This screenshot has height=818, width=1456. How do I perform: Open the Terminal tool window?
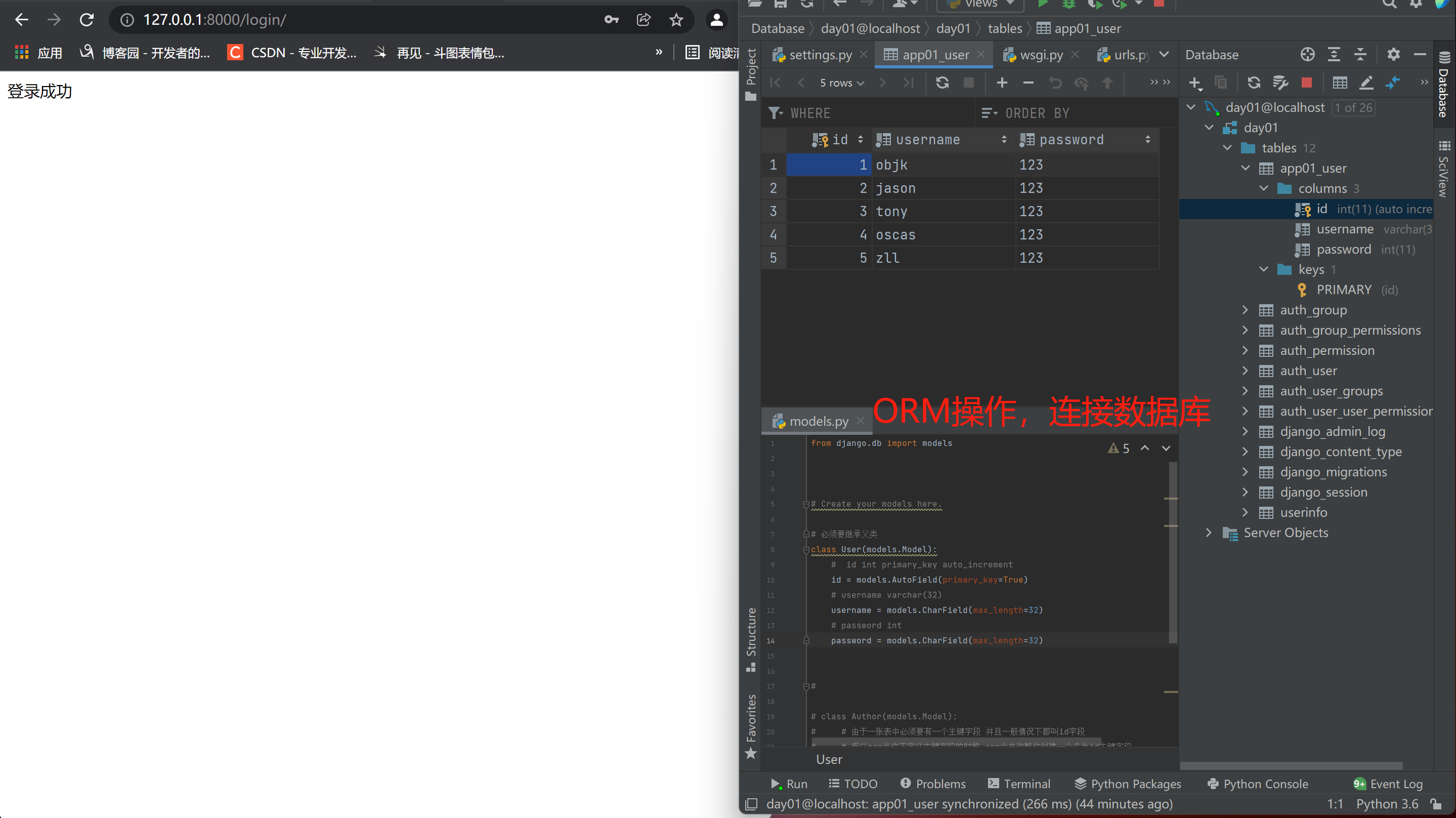pyautogui.click(x=1019, y=784)
